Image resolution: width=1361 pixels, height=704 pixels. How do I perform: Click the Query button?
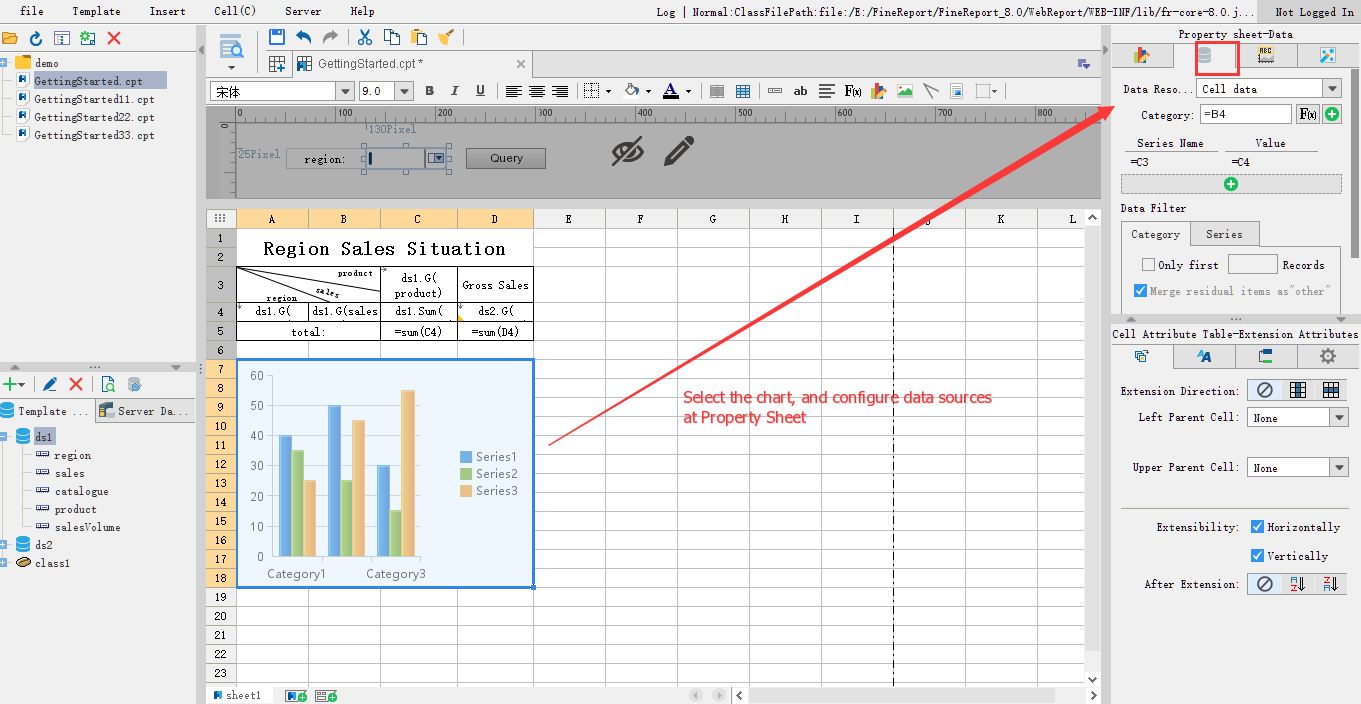click(506, 158)
